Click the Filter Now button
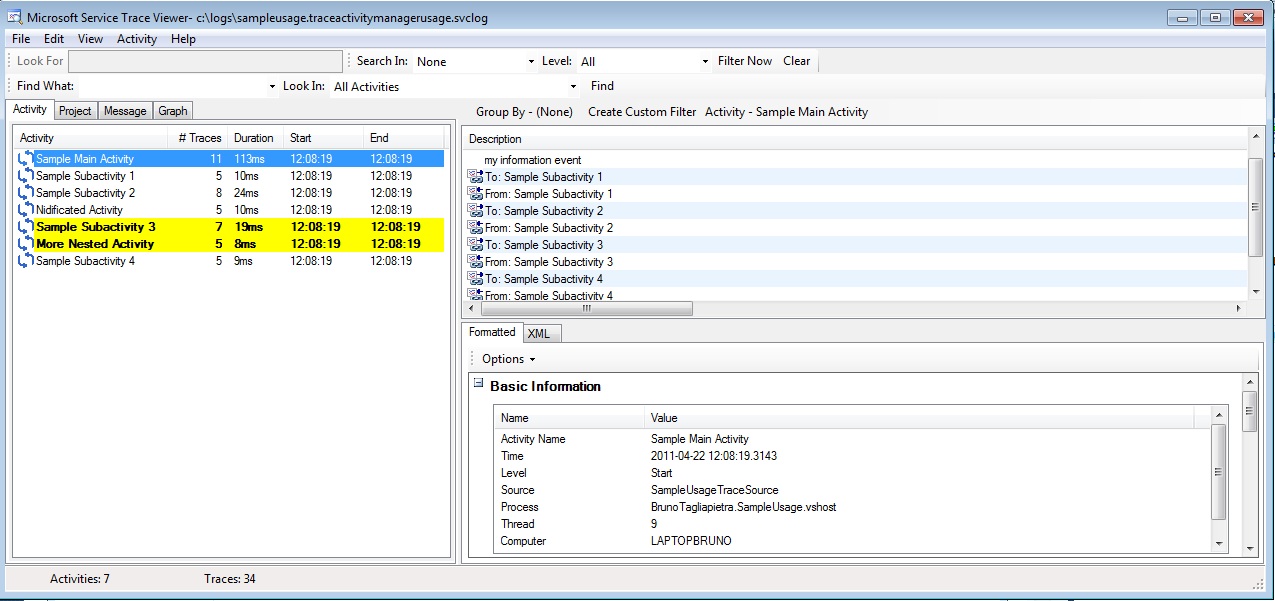 (745, 61)
